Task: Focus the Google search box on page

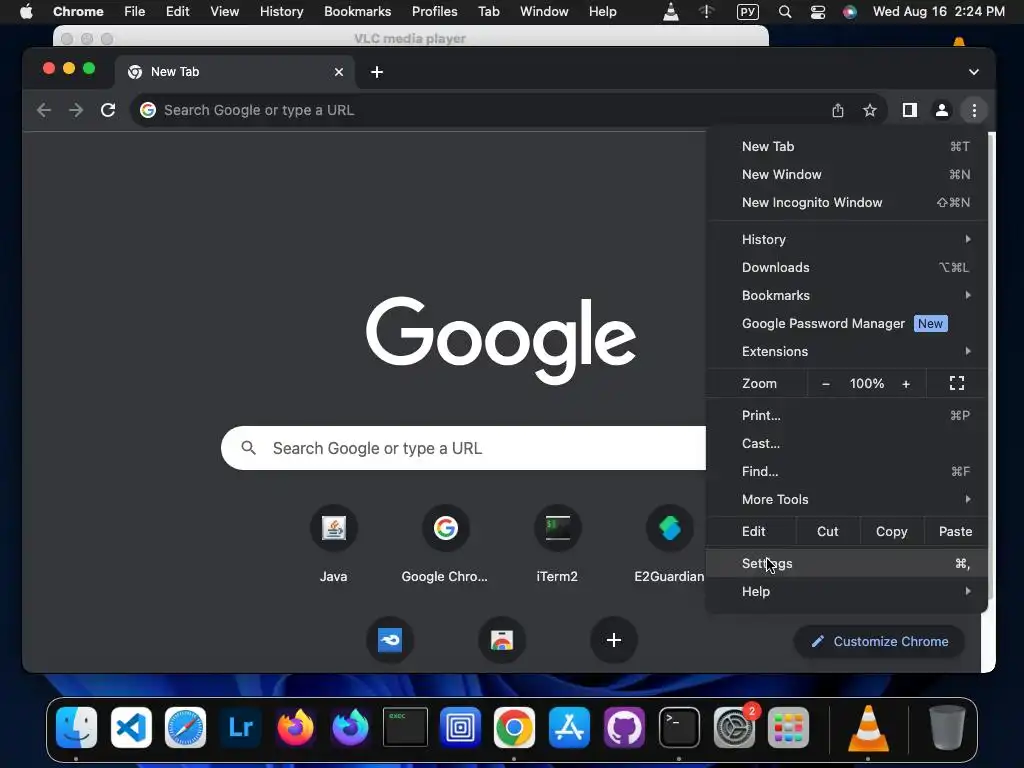Action: tap(464, 448)
